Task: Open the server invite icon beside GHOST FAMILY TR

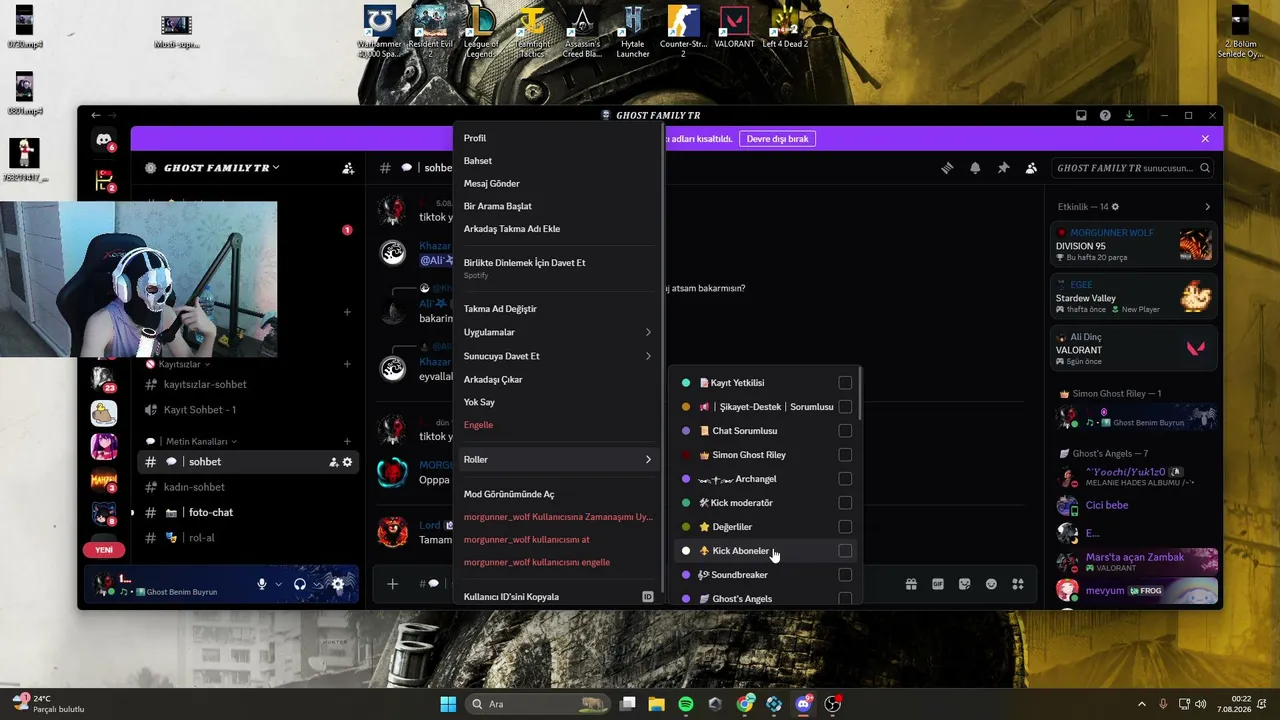Action: click(x=348, y=168)
